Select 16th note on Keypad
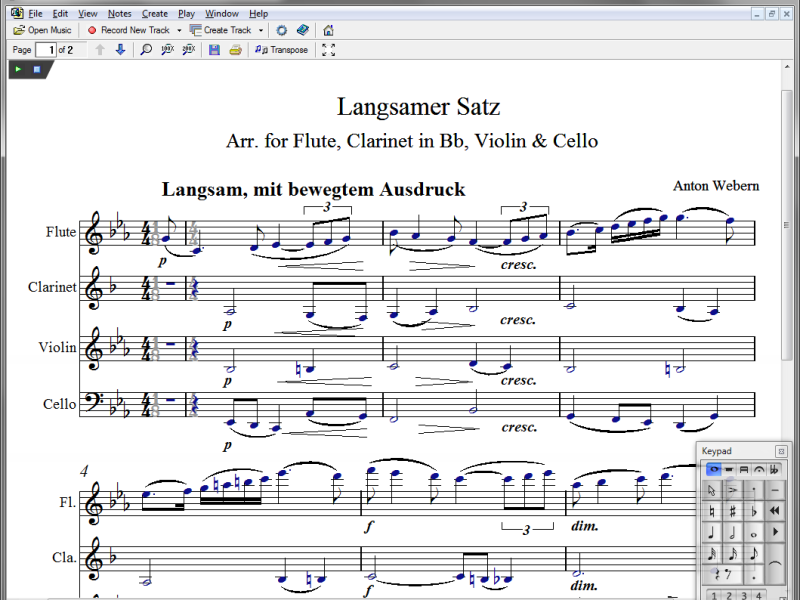800x600 pixels. (733, 554)
